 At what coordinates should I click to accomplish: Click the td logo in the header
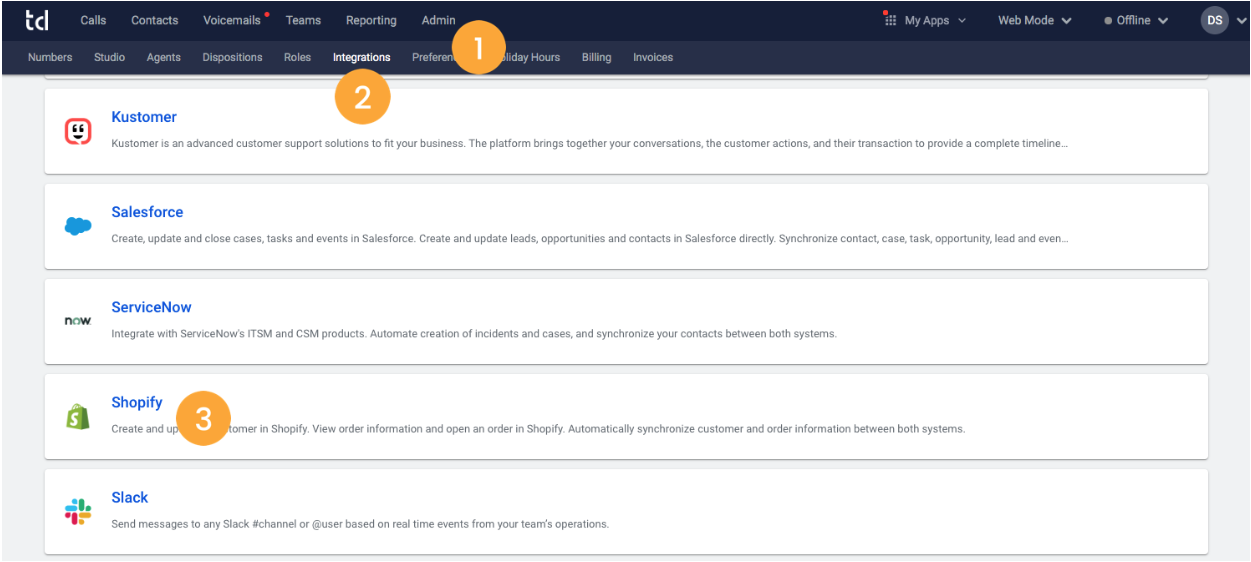pos(36,20)
